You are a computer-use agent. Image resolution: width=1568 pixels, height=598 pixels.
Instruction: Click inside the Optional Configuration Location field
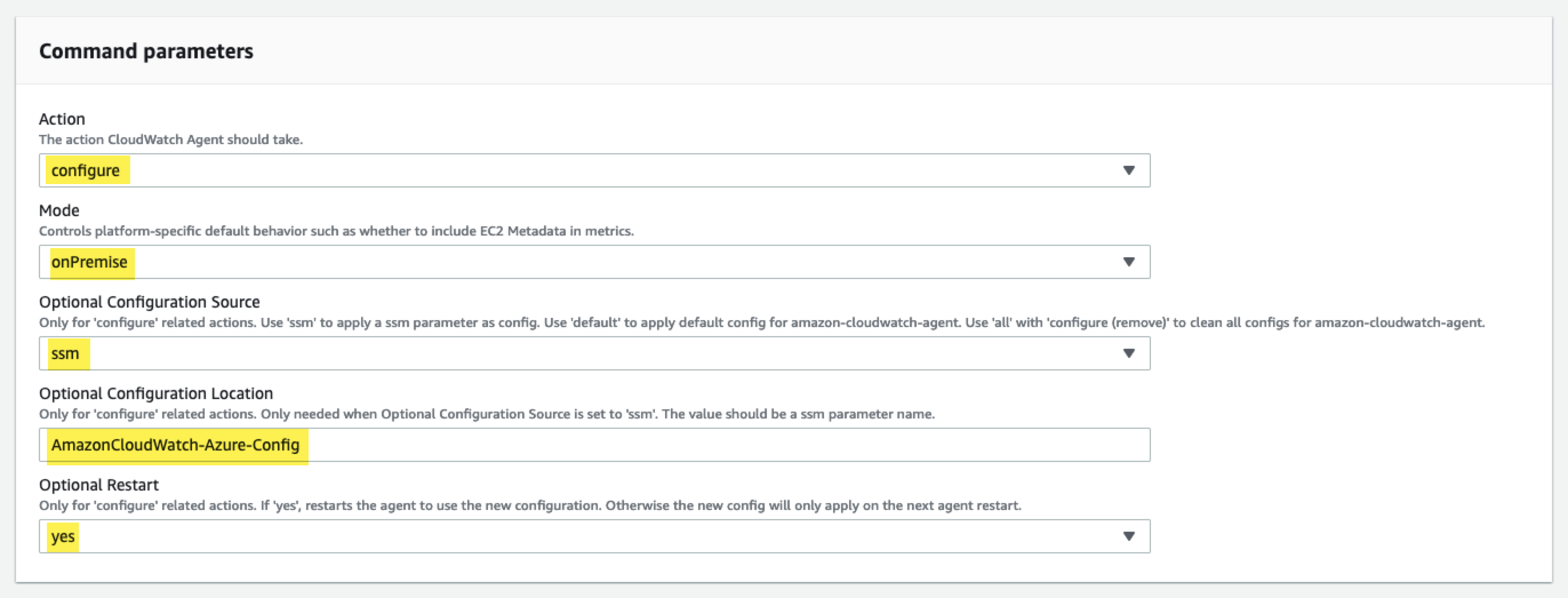[548, 445]
